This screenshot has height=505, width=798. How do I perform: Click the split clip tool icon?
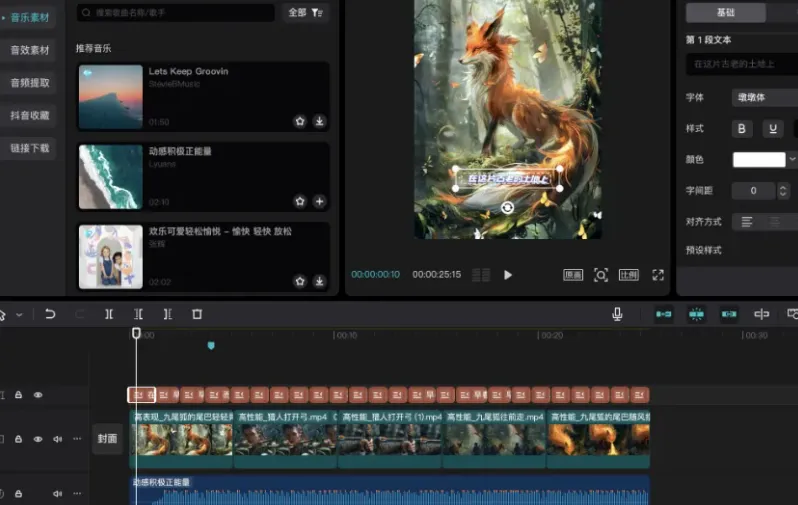tap(109, 314)
